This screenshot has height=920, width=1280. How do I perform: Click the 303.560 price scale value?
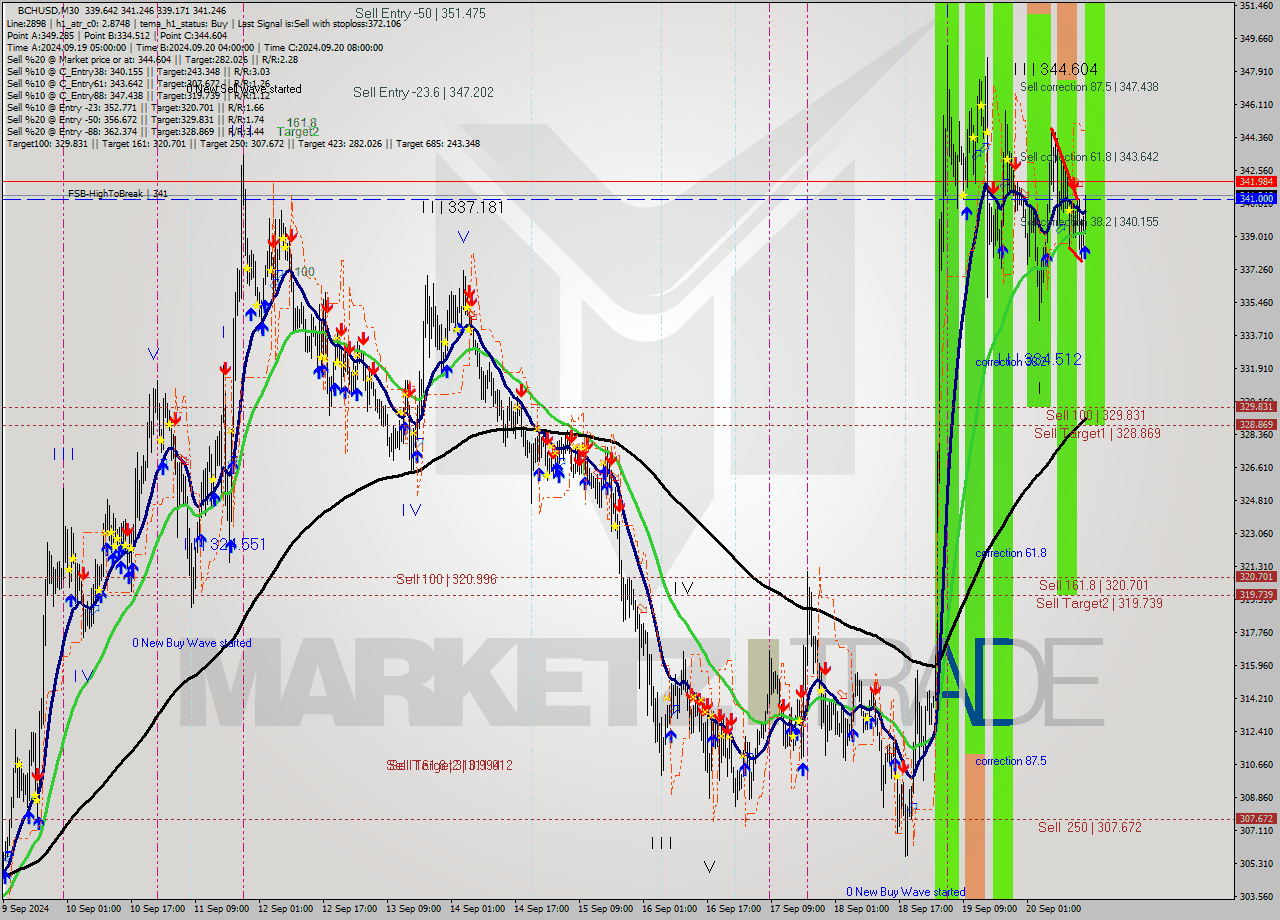1256,896
